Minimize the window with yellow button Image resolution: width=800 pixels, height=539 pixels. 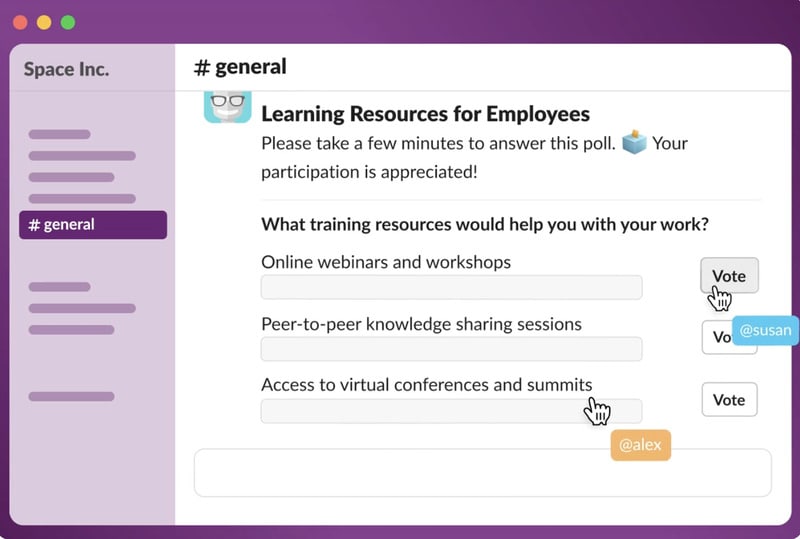44,22
